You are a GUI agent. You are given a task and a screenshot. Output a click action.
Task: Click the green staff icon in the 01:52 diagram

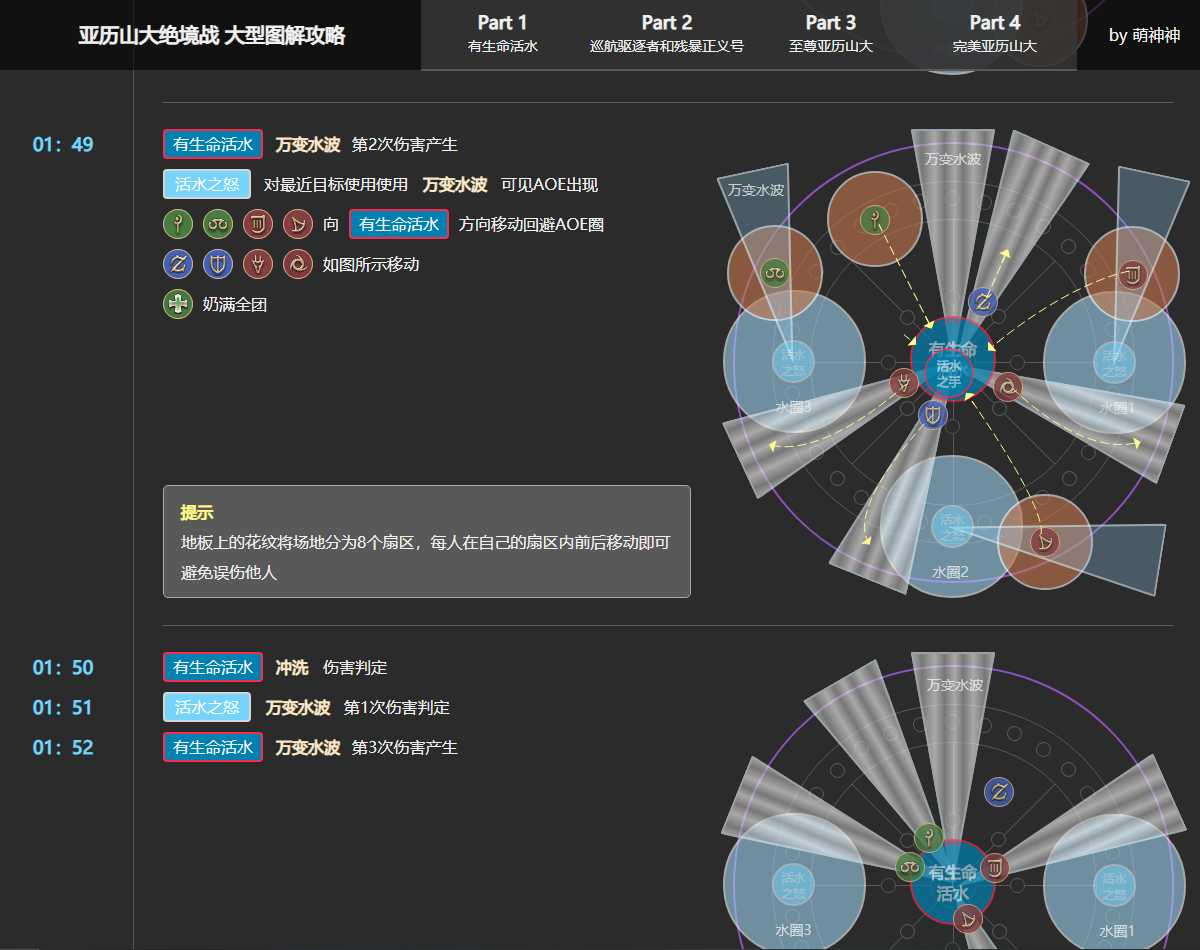929,838
